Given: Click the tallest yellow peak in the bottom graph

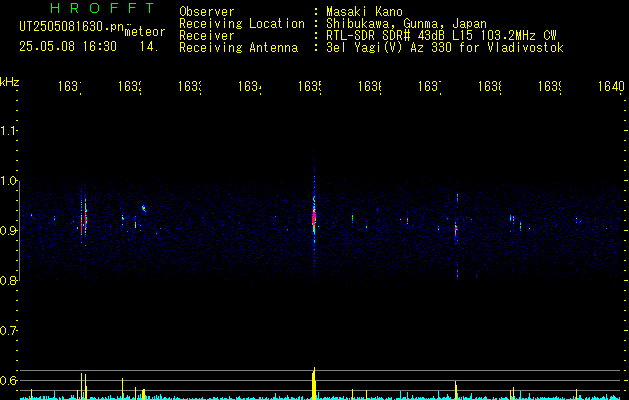Looking at the screenshot, I should (x=314, y=383).
